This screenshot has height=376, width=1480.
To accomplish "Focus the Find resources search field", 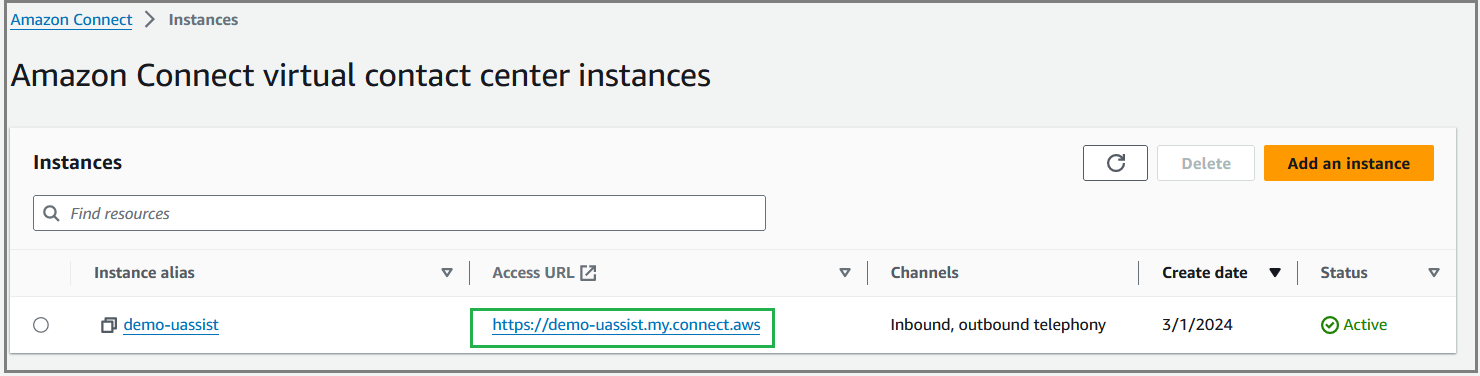I will tap(399, 213).
